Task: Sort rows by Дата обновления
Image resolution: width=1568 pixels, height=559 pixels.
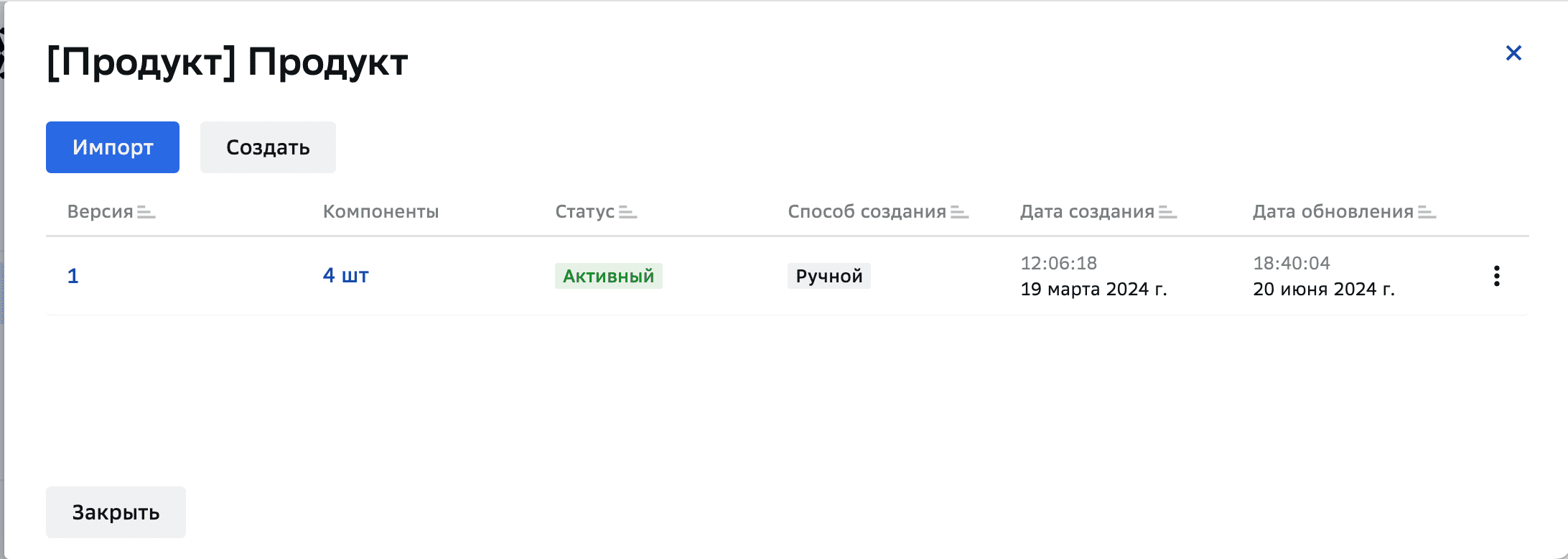Action: pyautogui.click(x=1427, y=212)
